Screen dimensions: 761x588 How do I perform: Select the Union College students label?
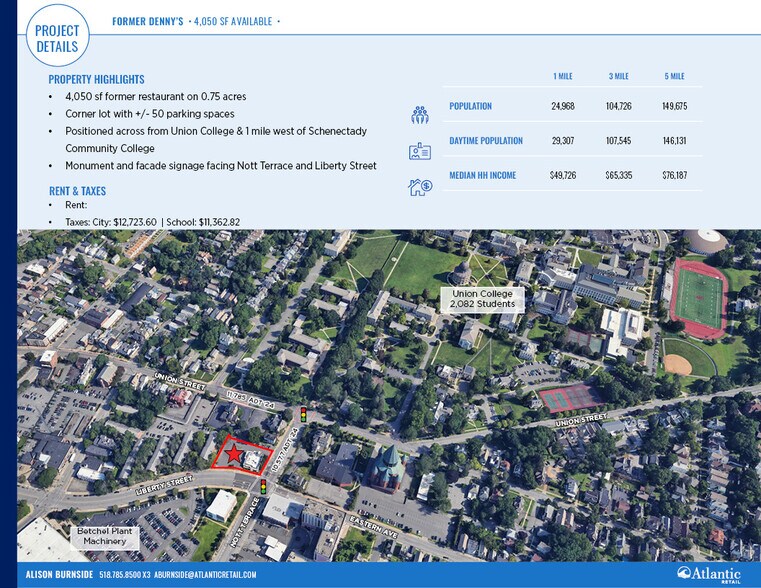482,299
